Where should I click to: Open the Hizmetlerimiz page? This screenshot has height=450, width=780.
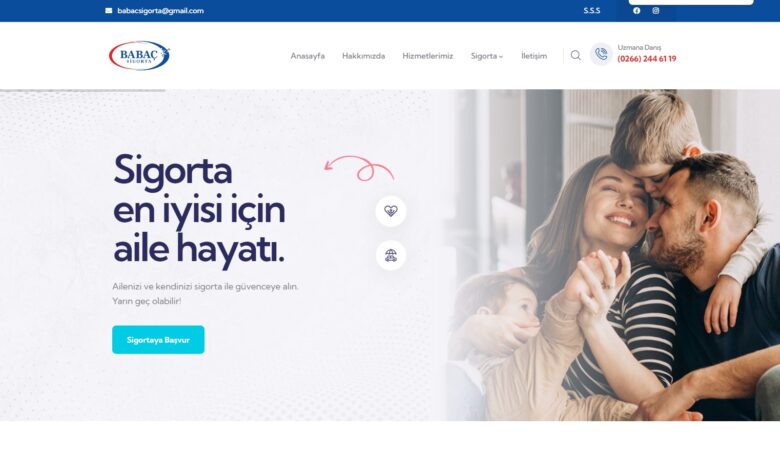(x=428, y=56)
